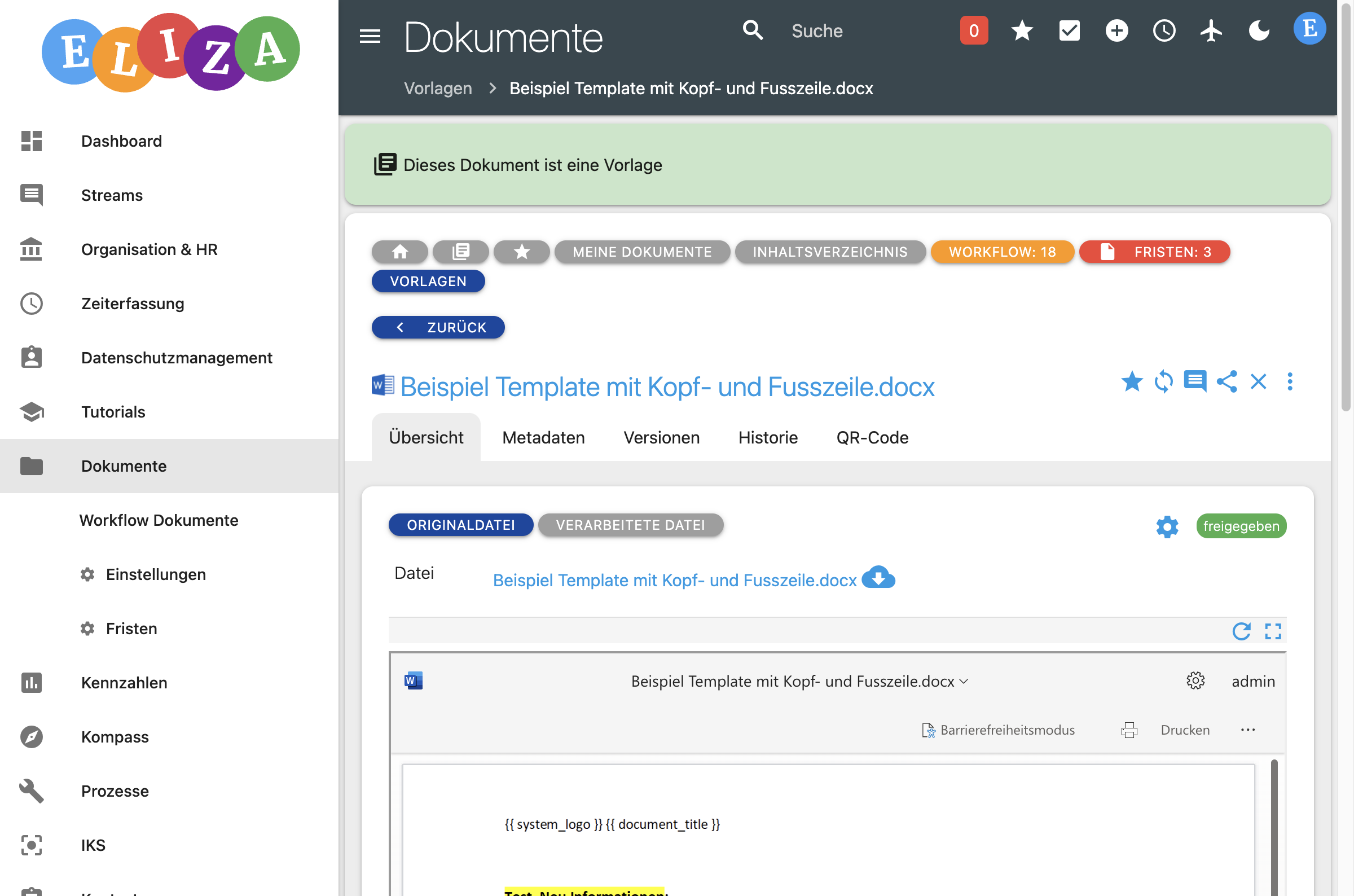Open Einstellungen submenu item
1354x896 pixels.
click(x=169, y=574)
